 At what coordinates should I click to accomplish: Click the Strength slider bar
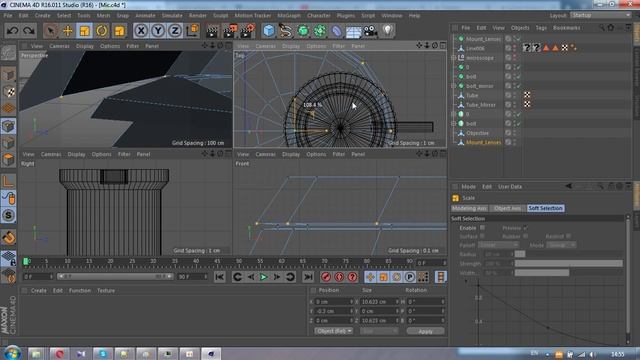pos(569,264)
